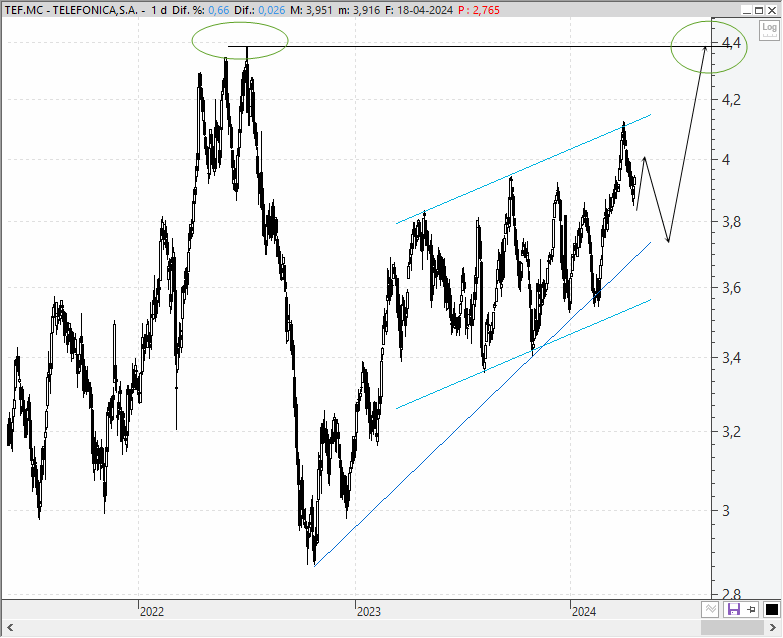This screenshot has height=638, width=783.
Task: Maximize the TEF.MC chart window
Action: tap(759, 10)
